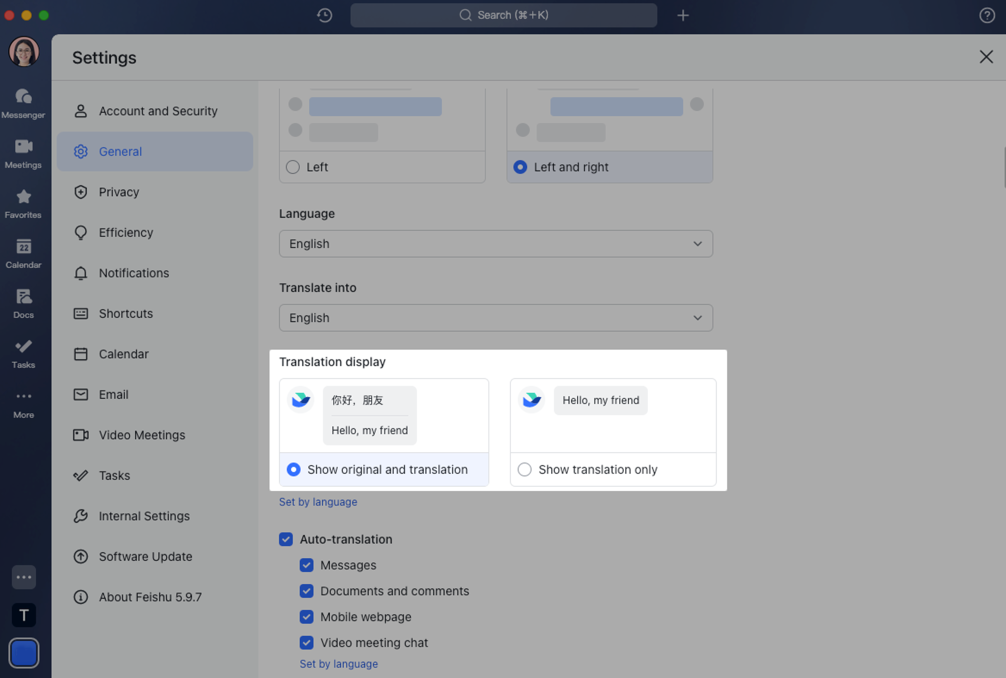Image resolution: width=1006 pixels, height=678 pixels.
Task: Open the More apps icon in sidebar
Action: (x=24, y=403)
